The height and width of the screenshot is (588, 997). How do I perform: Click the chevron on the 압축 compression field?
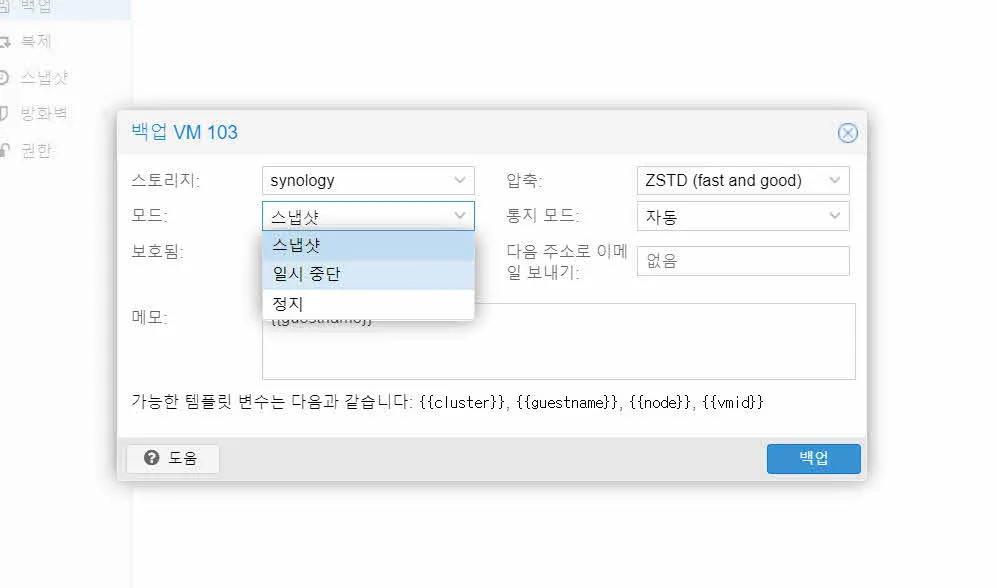pos(835,180)
